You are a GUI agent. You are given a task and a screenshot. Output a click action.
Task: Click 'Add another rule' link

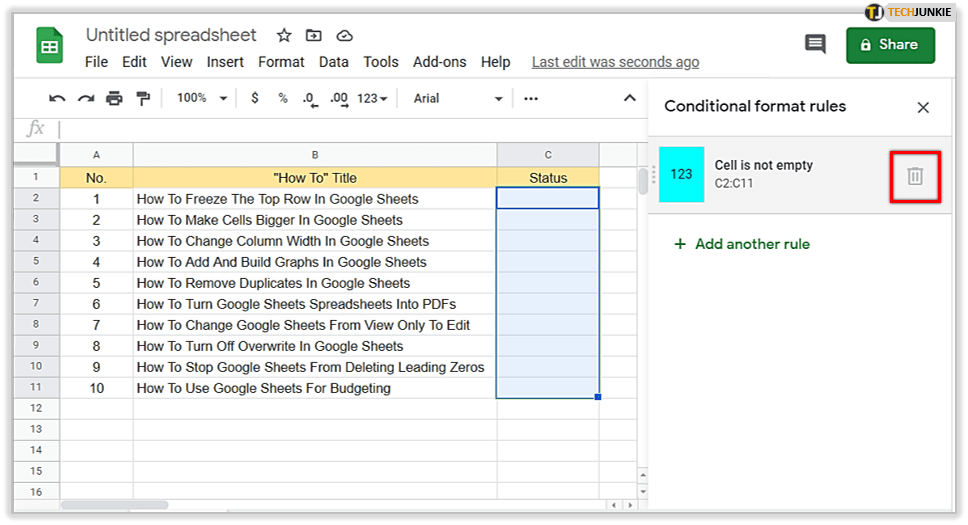pyautogui.click(x=742, y=244)
